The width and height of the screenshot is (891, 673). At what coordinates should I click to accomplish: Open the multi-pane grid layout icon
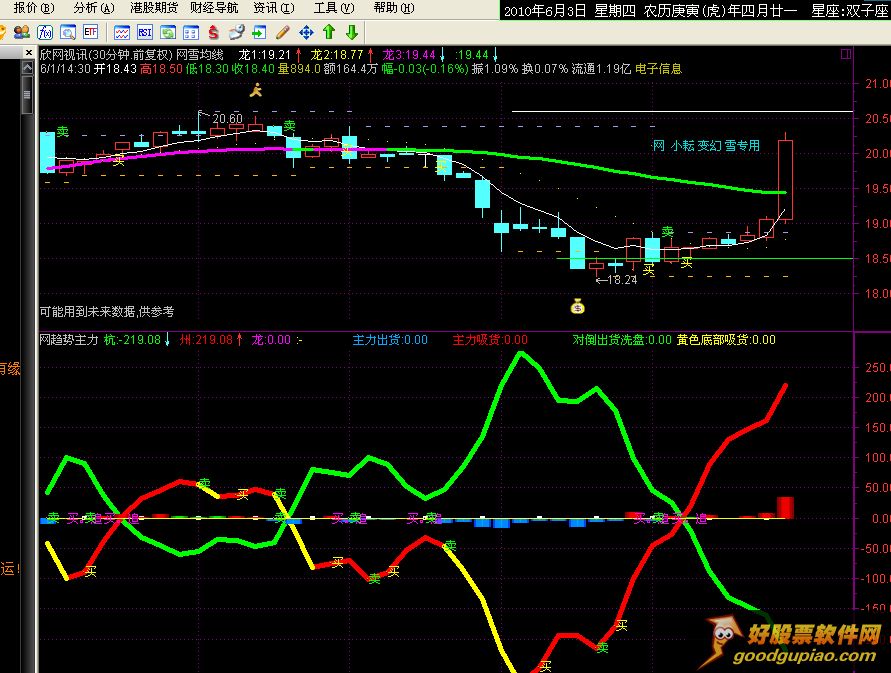click(x=190, y=32)
